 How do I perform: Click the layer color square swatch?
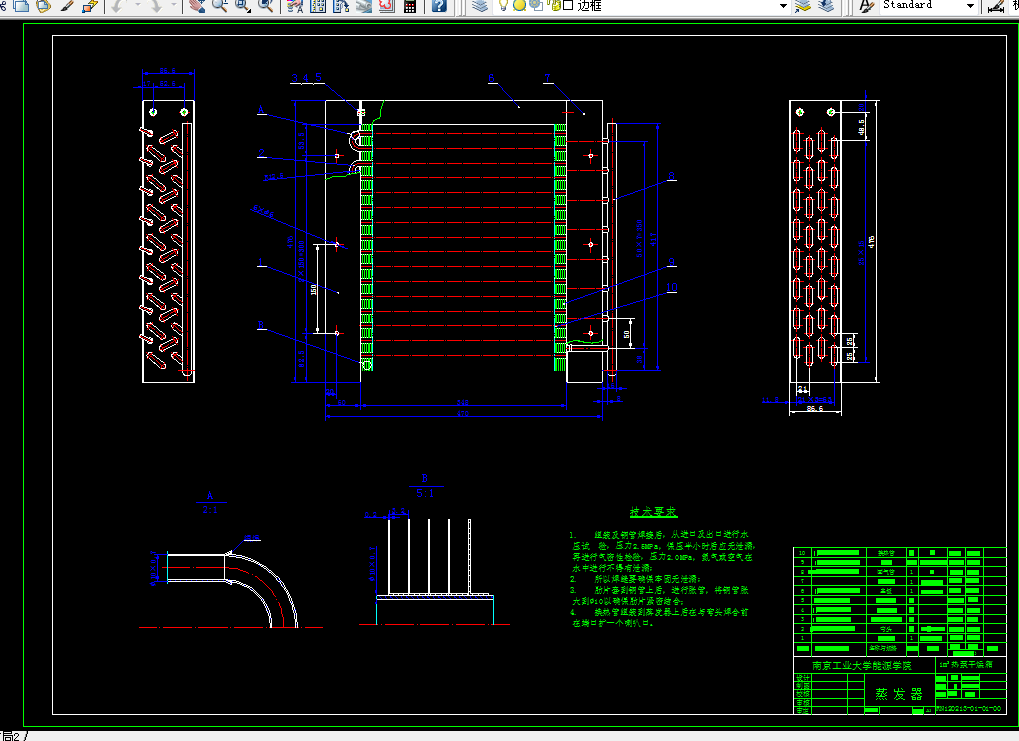point(568,6)
